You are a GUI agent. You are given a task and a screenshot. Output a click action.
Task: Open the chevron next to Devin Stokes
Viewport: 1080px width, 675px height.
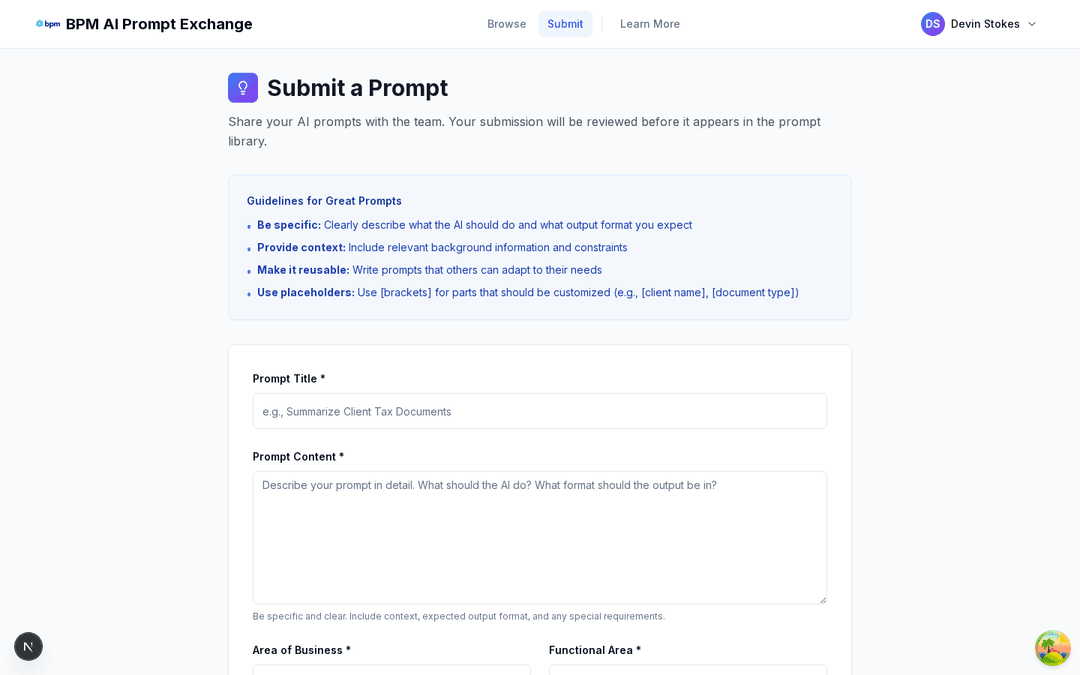pos(1031,24)
